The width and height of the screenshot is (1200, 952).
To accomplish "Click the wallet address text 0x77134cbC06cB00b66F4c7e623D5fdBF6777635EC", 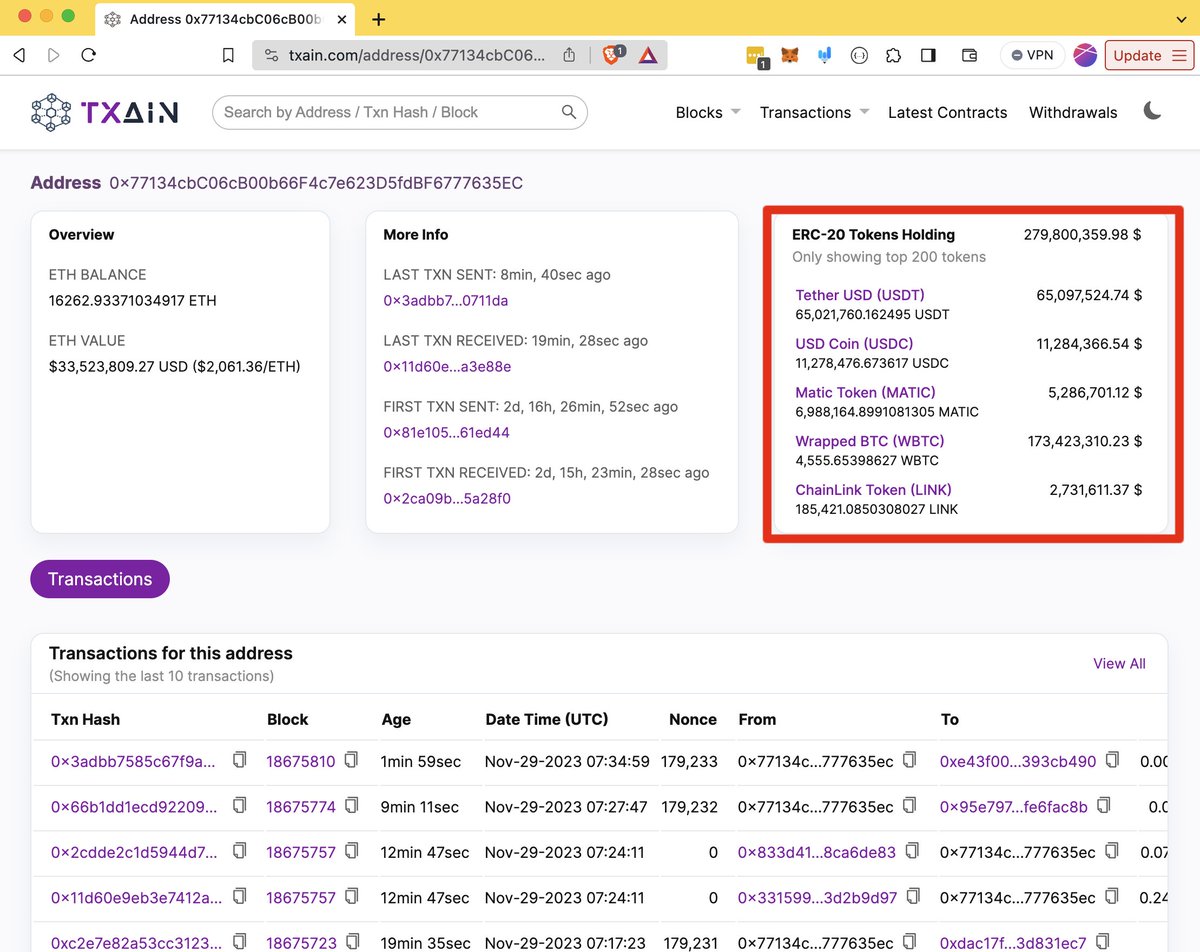I will click(316, 183).
